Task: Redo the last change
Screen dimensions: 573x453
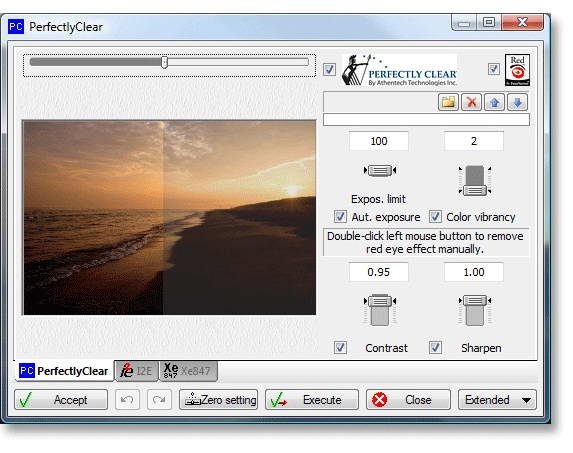Action: 159,400
